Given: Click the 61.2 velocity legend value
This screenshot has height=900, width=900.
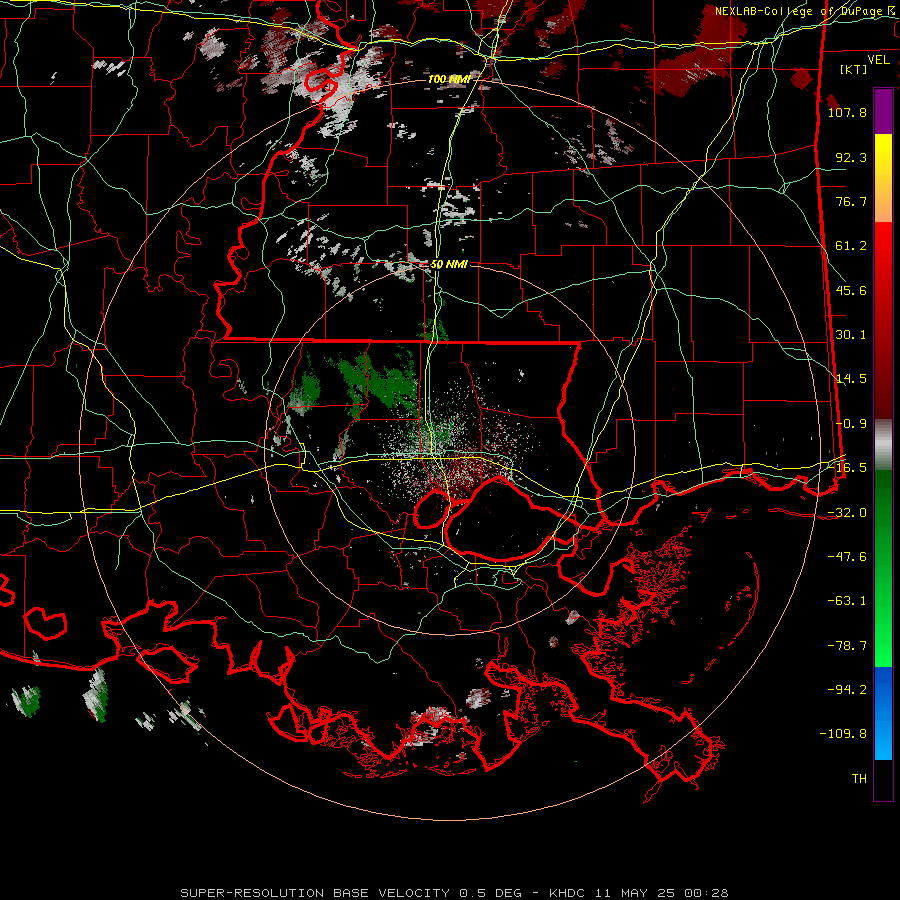Looking at the screenshot, I should coord(851,246).
